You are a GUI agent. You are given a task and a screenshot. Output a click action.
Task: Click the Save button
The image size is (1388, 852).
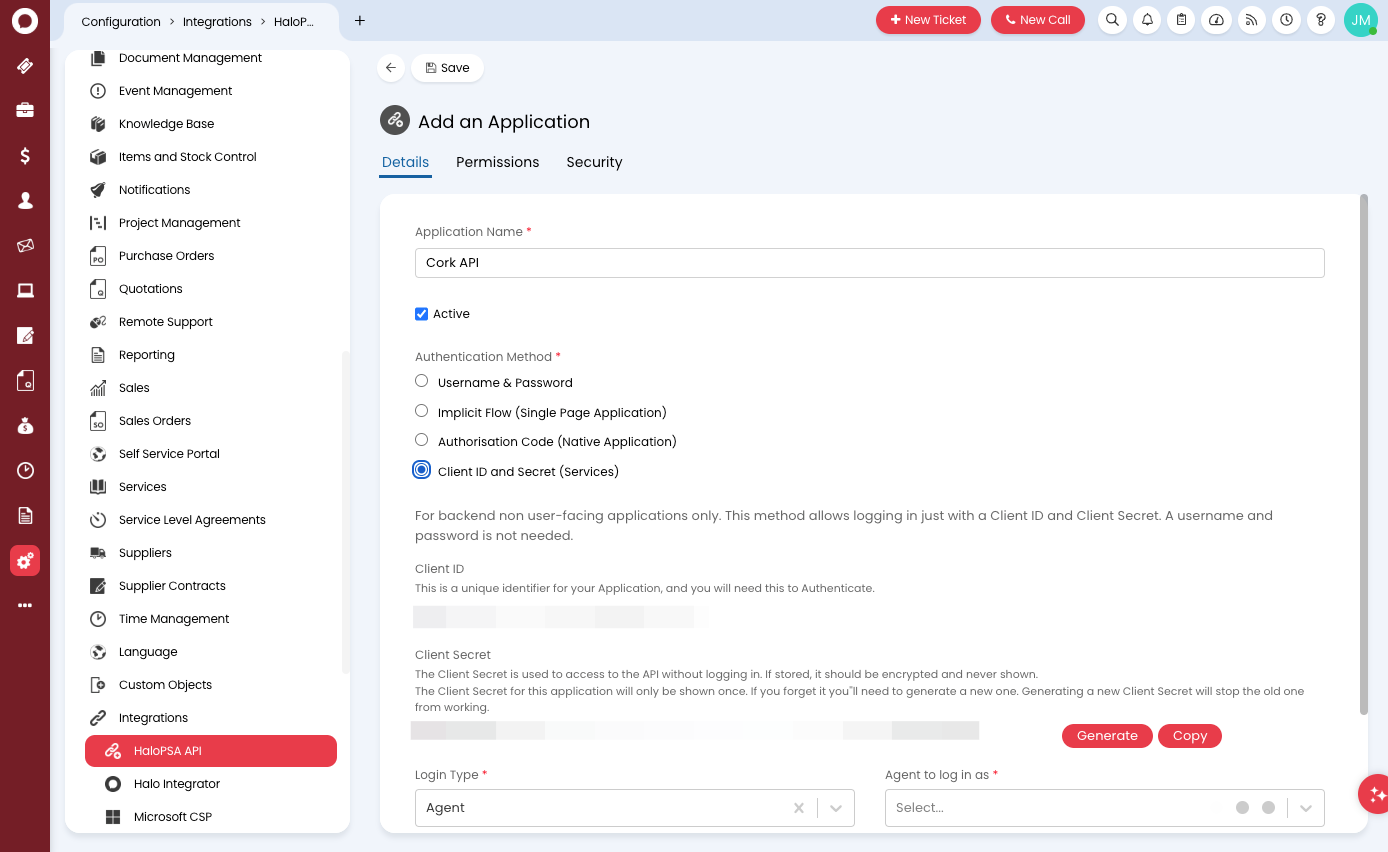click(x=447, y=68)
